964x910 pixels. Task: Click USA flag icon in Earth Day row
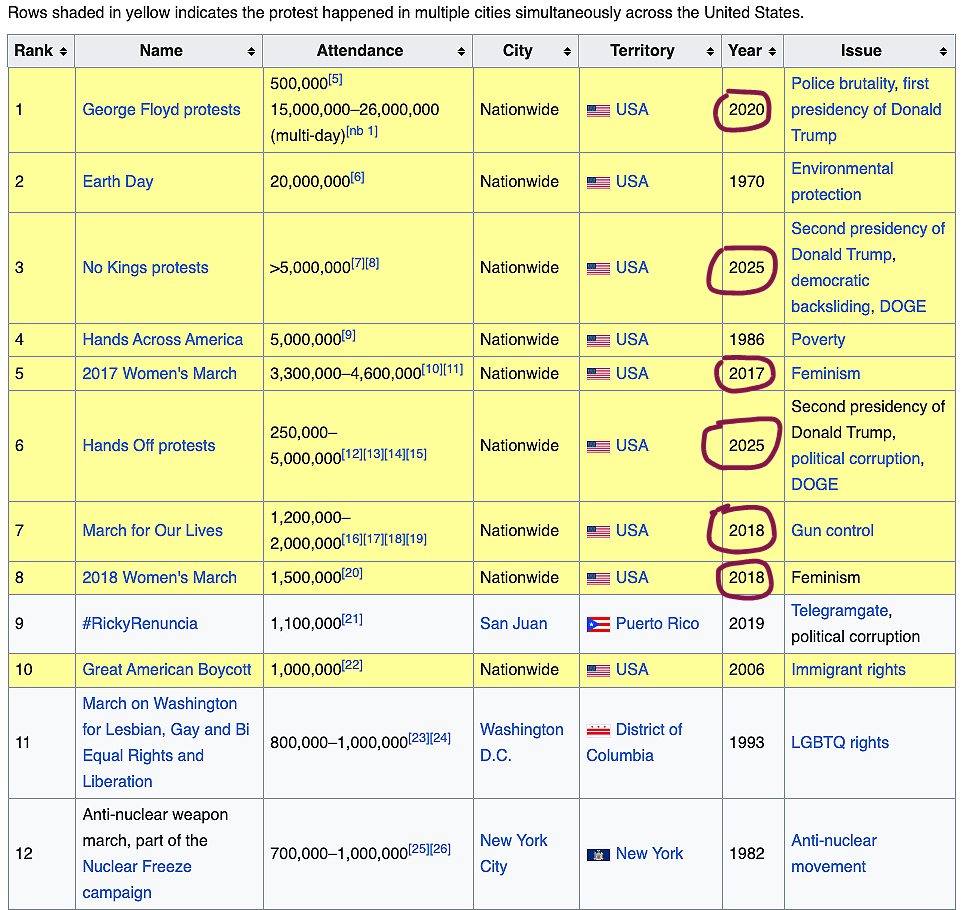(598, 183)
